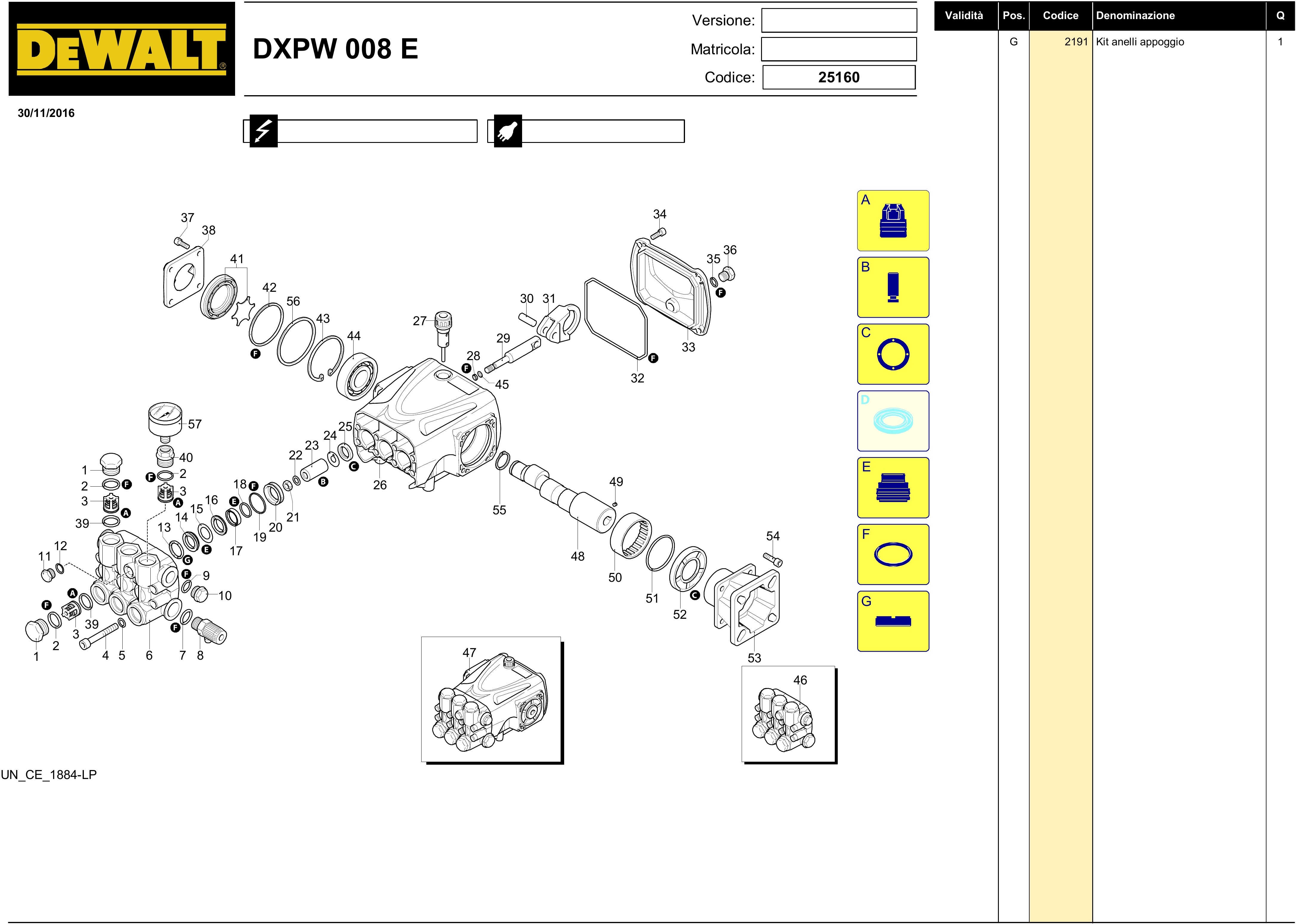Viewport: 1296px width, 924px height.
Task: Click part number 48 crankshaft label
Action: click(x=578, y=556)
